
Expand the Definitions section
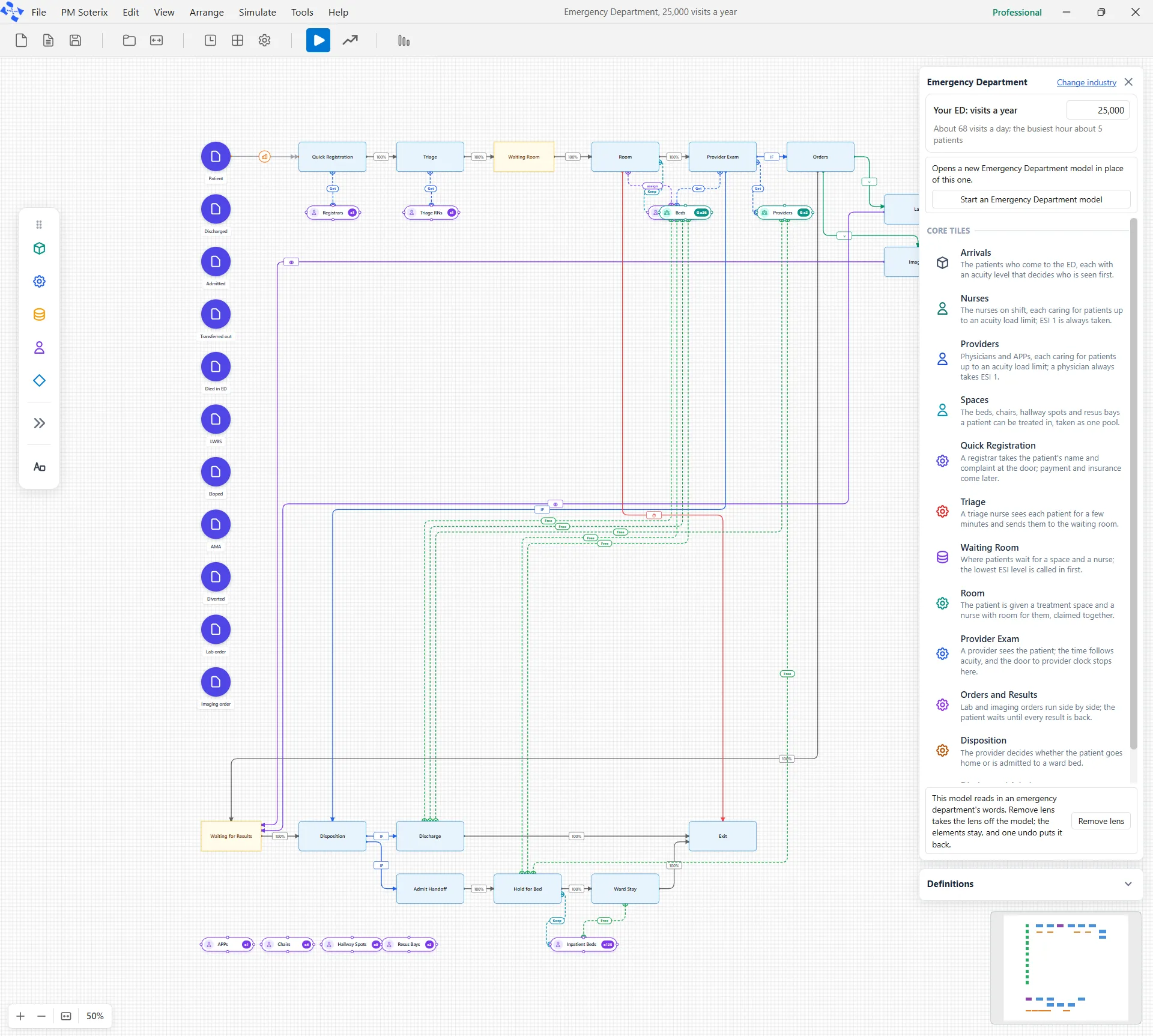pos(1030,884)
